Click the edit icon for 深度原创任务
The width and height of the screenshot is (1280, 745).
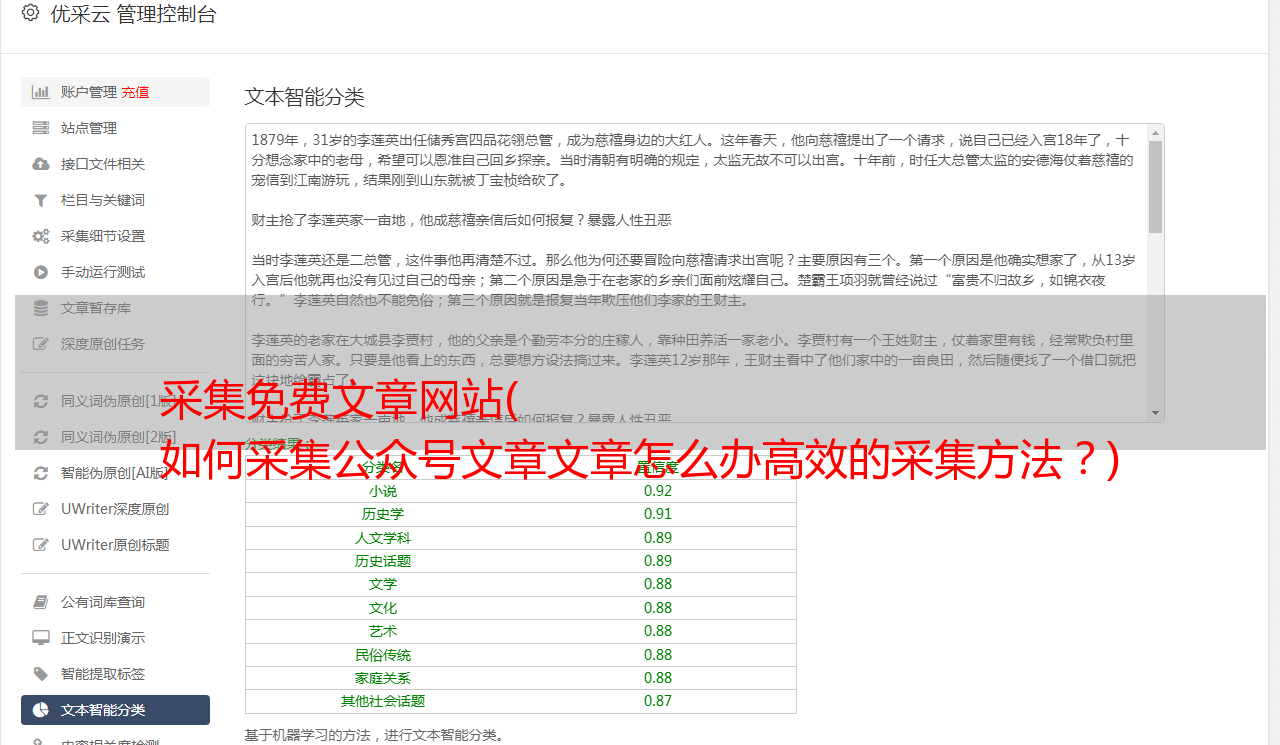(41, 344)
